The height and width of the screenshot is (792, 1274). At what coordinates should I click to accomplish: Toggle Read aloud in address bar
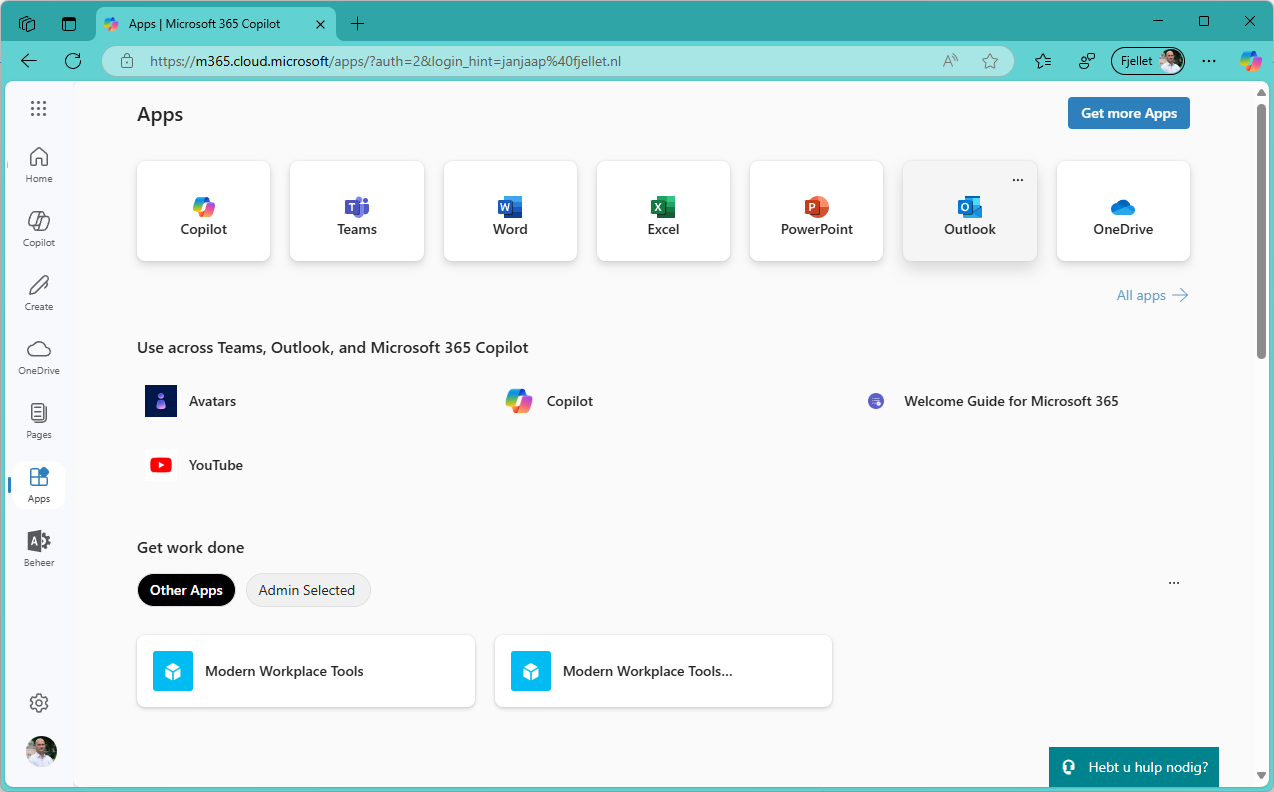tap(950, 61)
